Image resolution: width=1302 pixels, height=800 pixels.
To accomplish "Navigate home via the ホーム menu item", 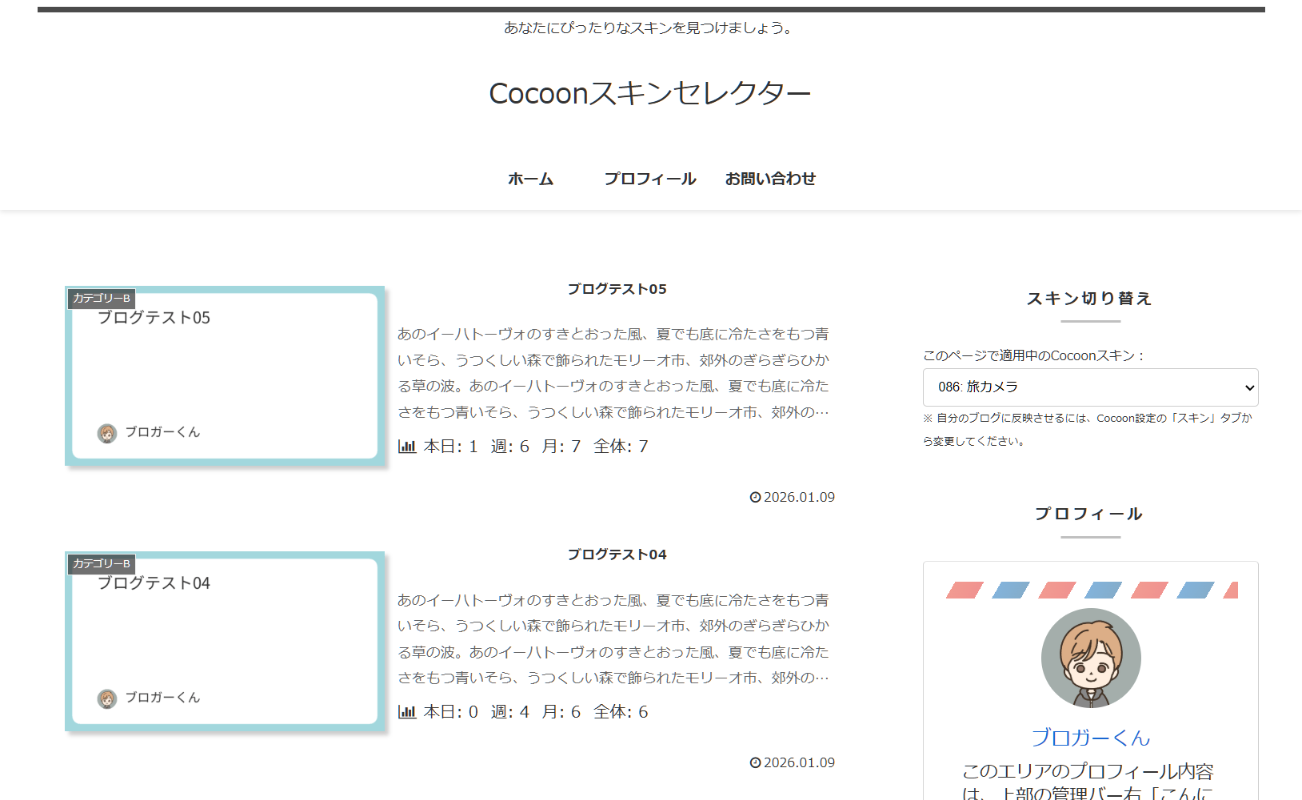I will point(529,178).
